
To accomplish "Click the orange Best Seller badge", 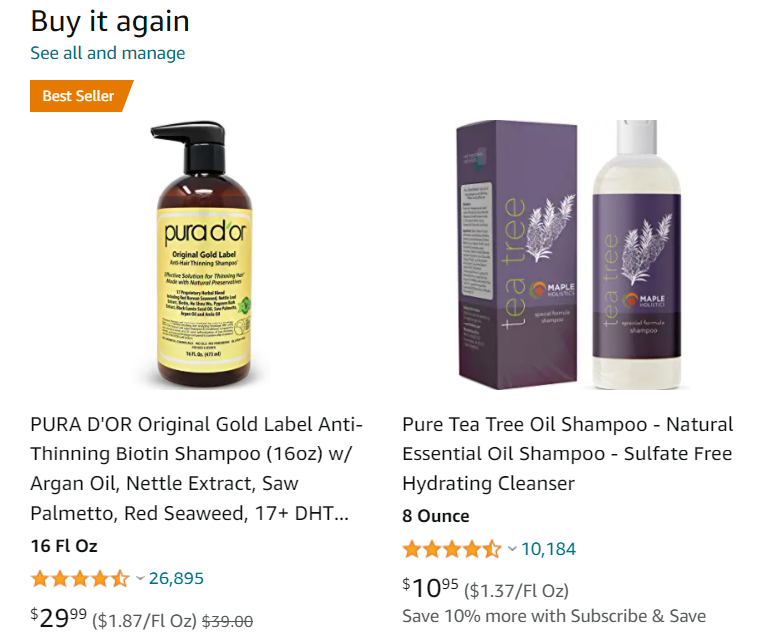I will coord(81,96).
